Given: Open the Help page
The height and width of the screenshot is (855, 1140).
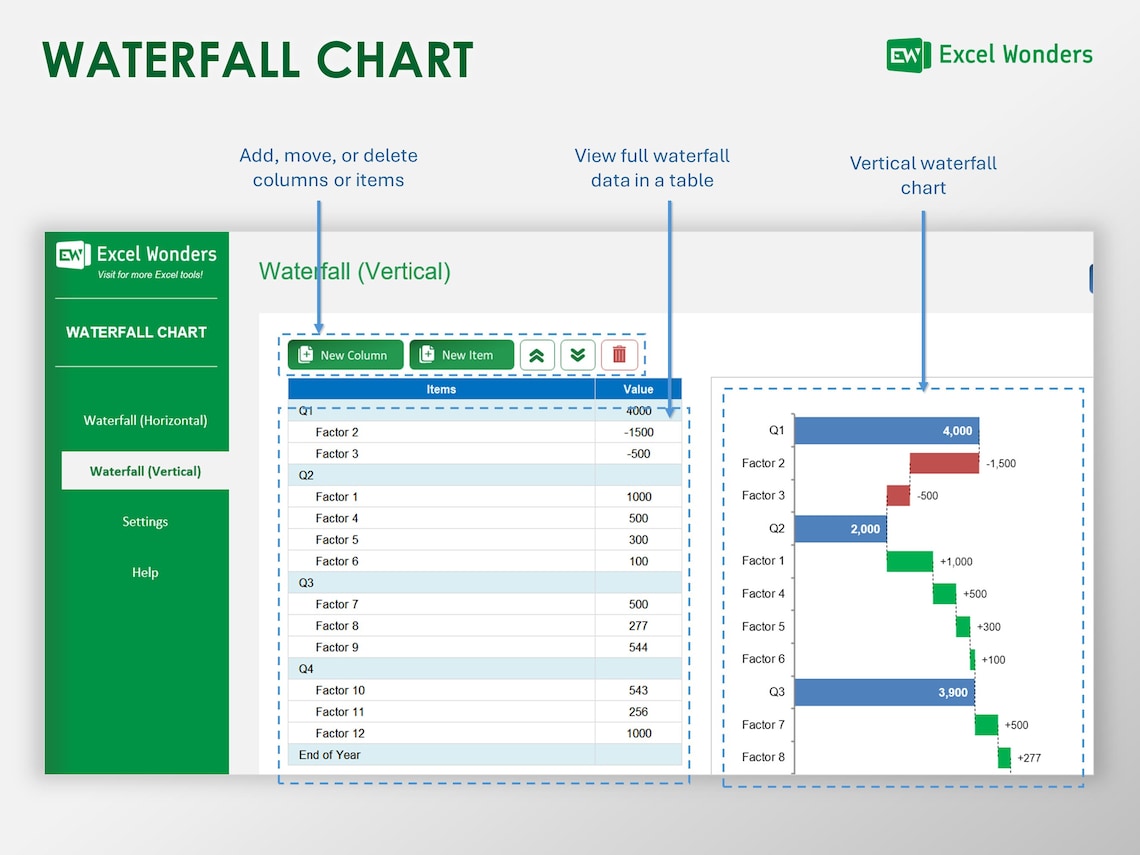Looking at the screenshot, I should click(145, 572).
